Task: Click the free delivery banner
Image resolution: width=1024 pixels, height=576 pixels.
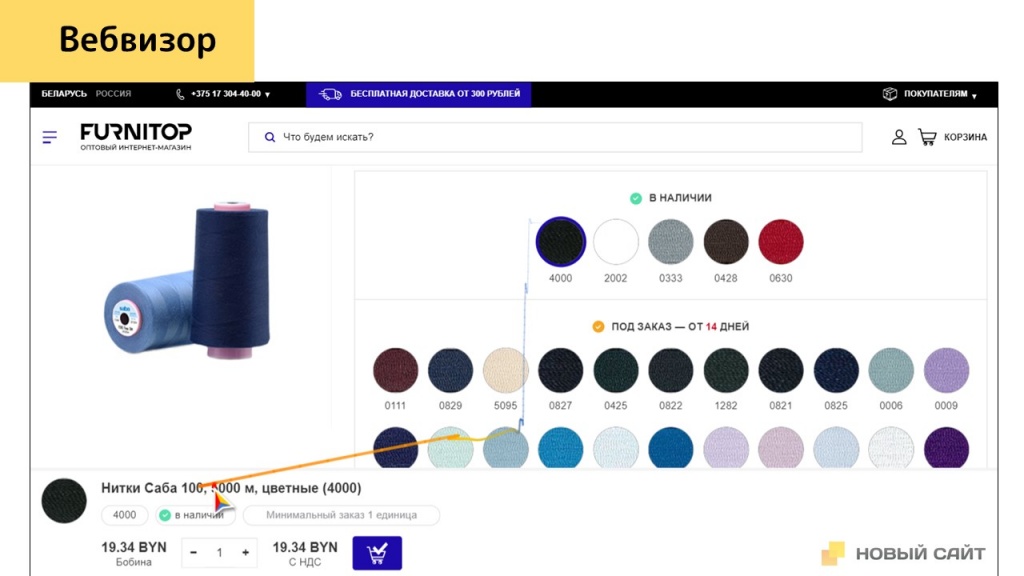Action: [434, 94]
